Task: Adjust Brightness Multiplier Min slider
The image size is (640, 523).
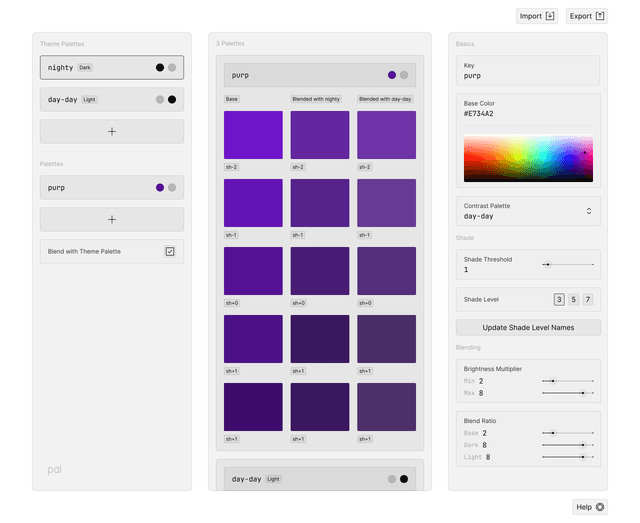Action: click(x=567, y=381)
